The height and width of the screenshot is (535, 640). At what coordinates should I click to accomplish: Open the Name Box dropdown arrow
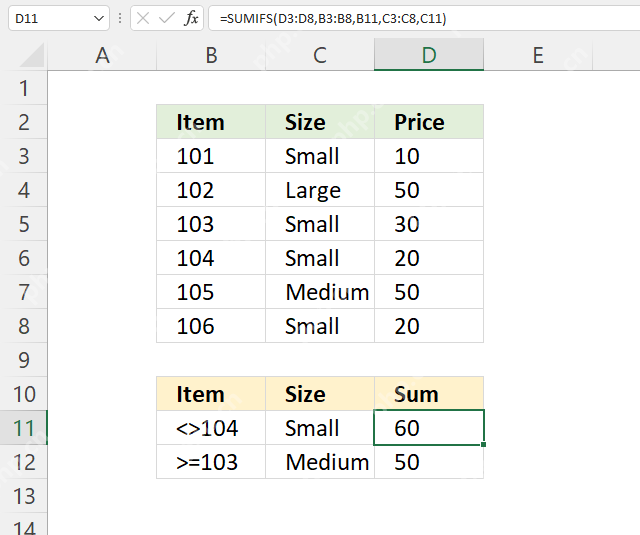98,18
